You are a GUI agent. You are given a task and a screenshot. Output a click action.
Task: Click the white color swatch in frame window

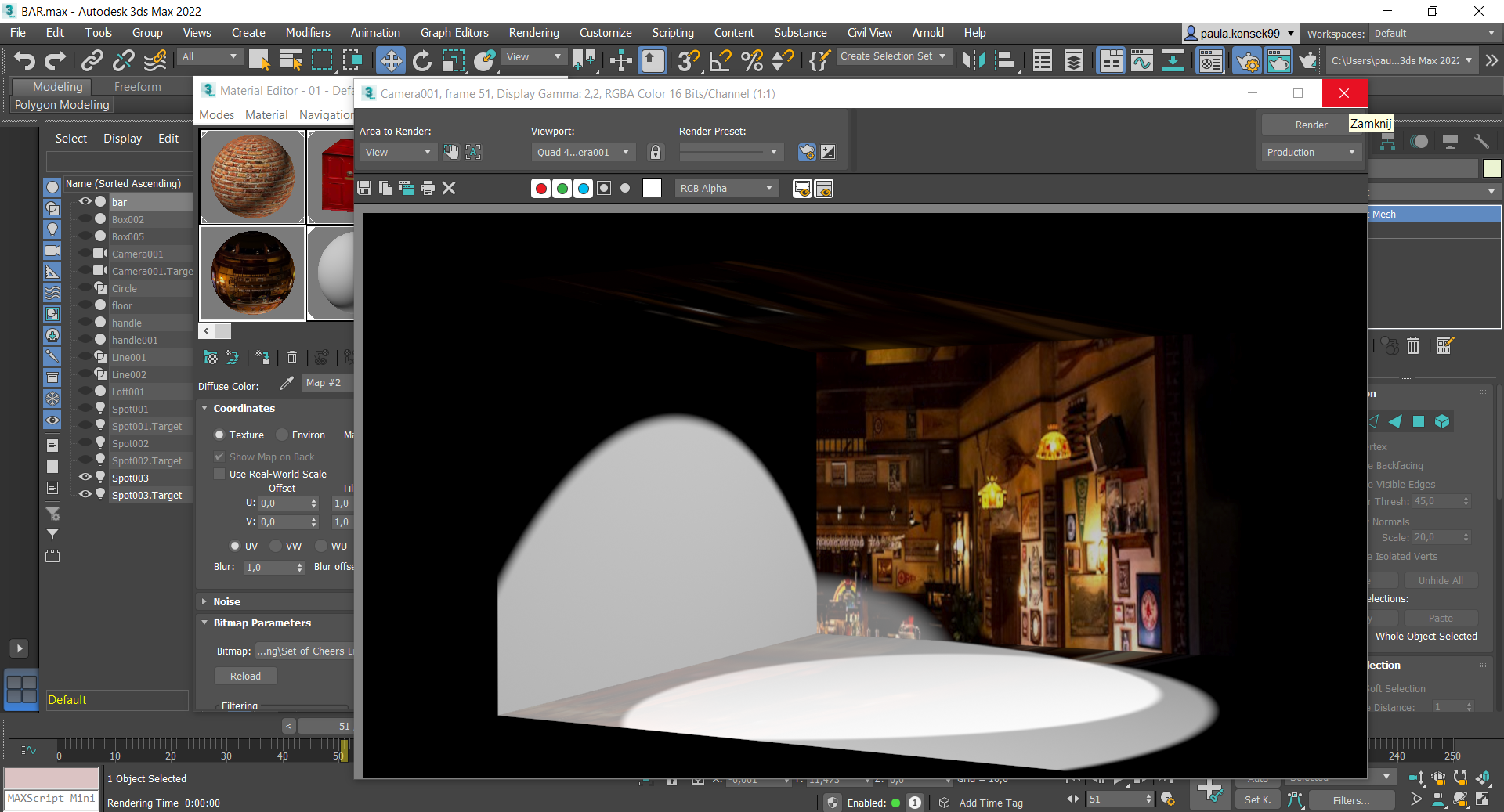652,188
